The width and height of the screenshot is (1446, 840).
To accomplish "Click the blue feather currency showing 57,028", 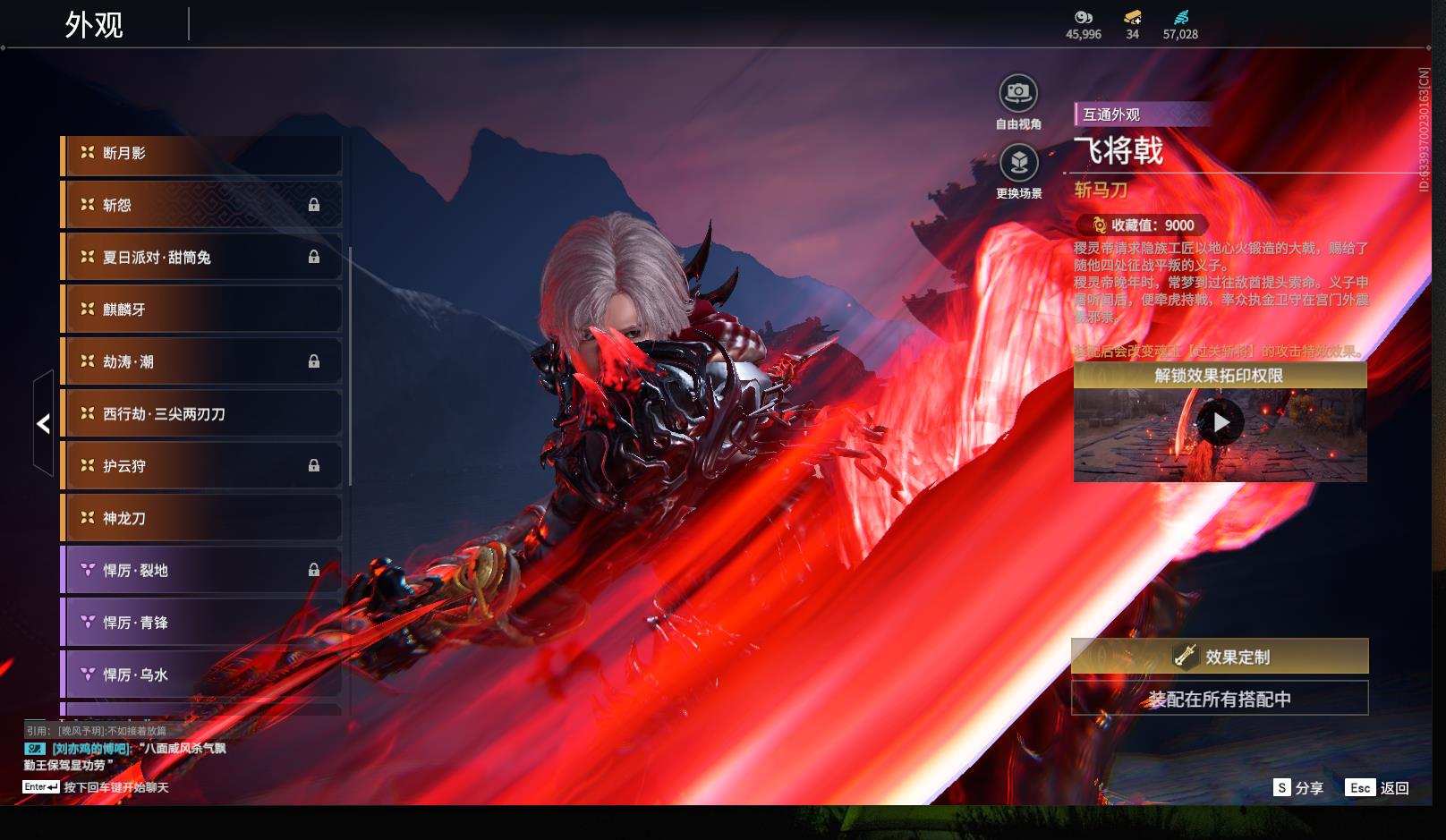I will (x=1180, y=25).
